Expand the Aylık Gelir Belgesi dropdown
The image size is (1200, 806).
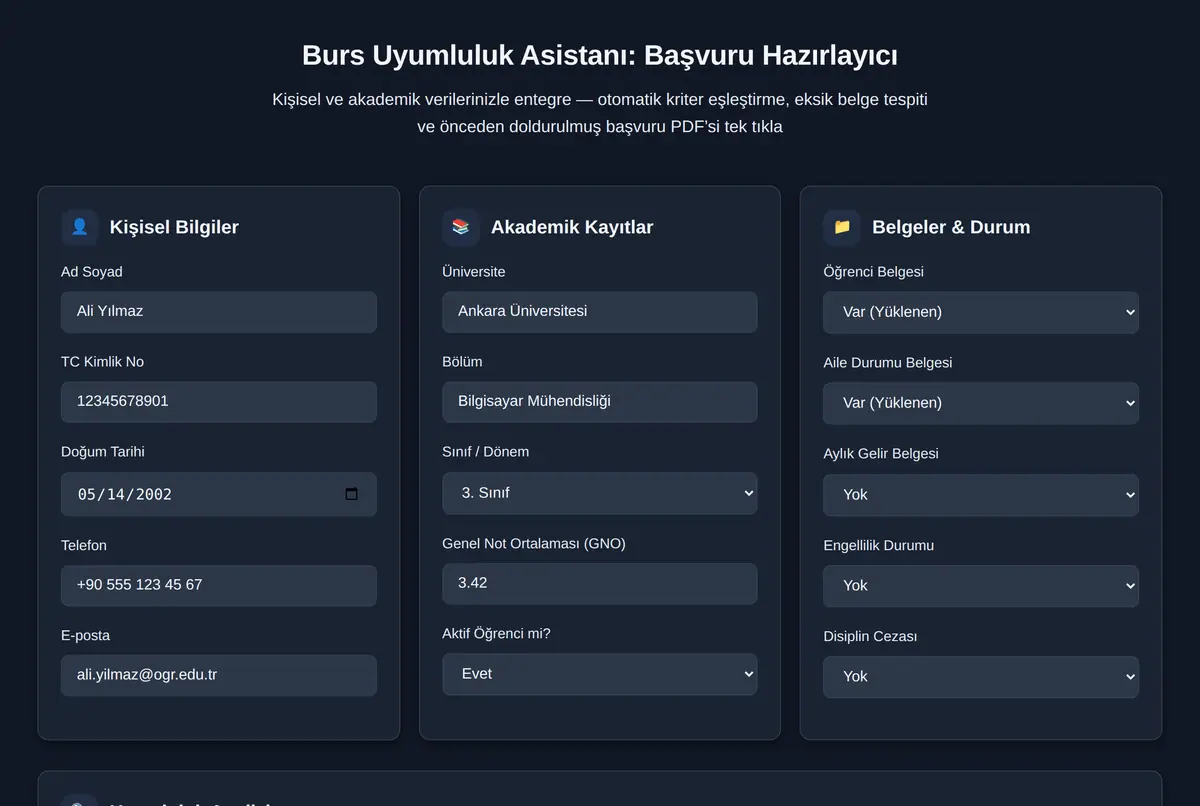click(x=981, y=495)
